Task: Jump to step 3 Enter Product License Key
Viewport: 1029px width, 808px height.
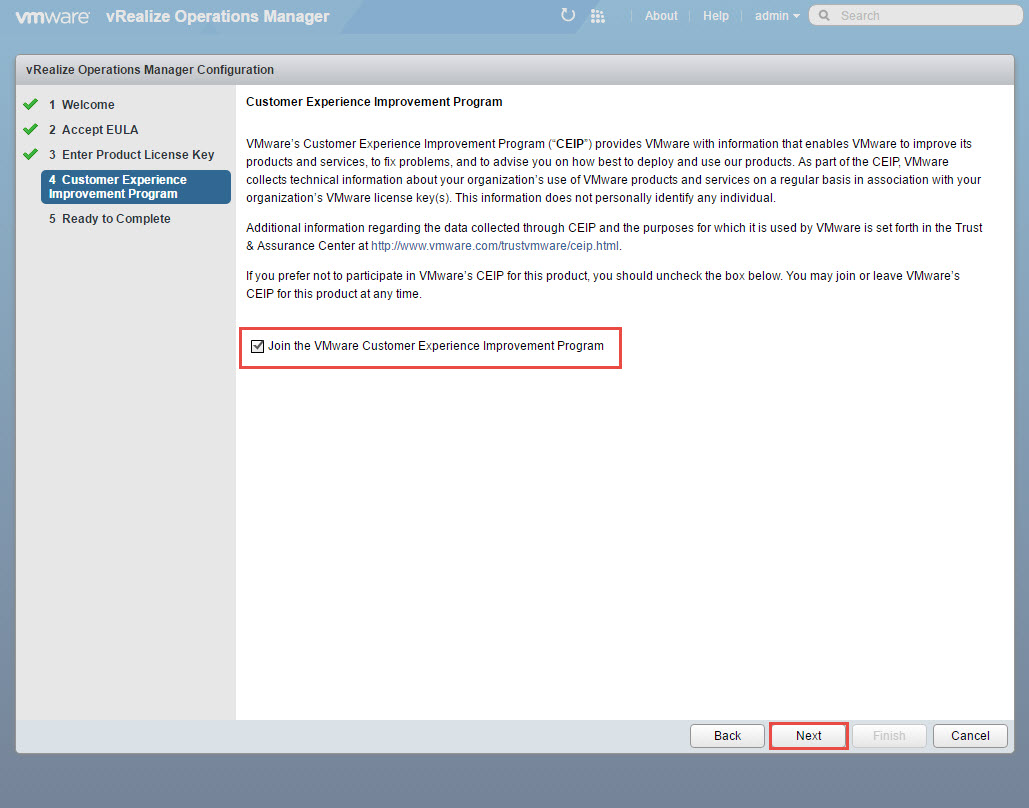Action: 138,155
